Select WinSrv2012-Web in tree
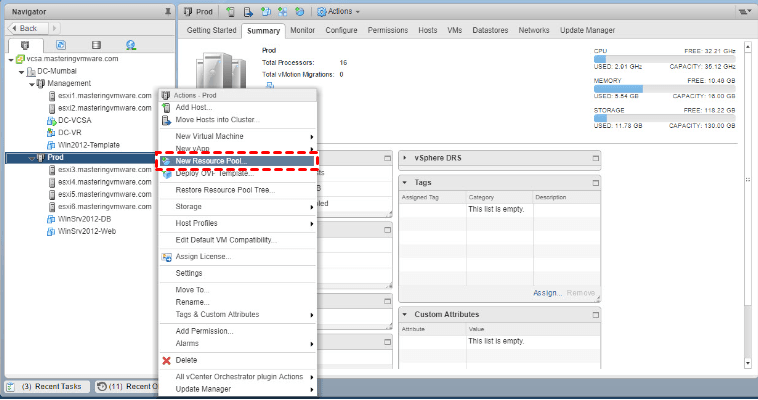758x400 pixels. pyautogui.click(x=87, y=232)
